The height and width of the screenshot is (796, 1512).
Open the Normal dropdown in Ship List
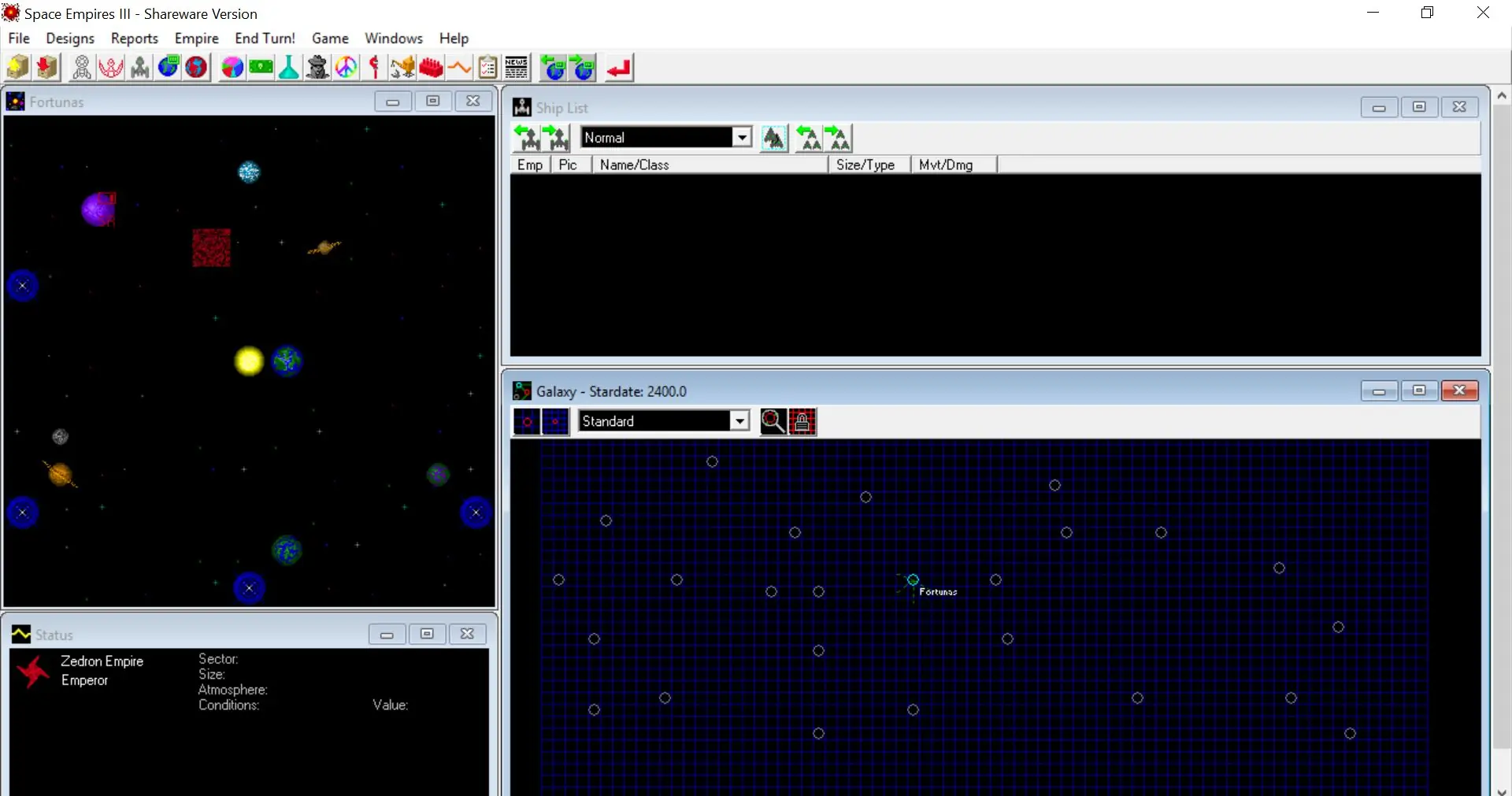click(x=742, y=137)
